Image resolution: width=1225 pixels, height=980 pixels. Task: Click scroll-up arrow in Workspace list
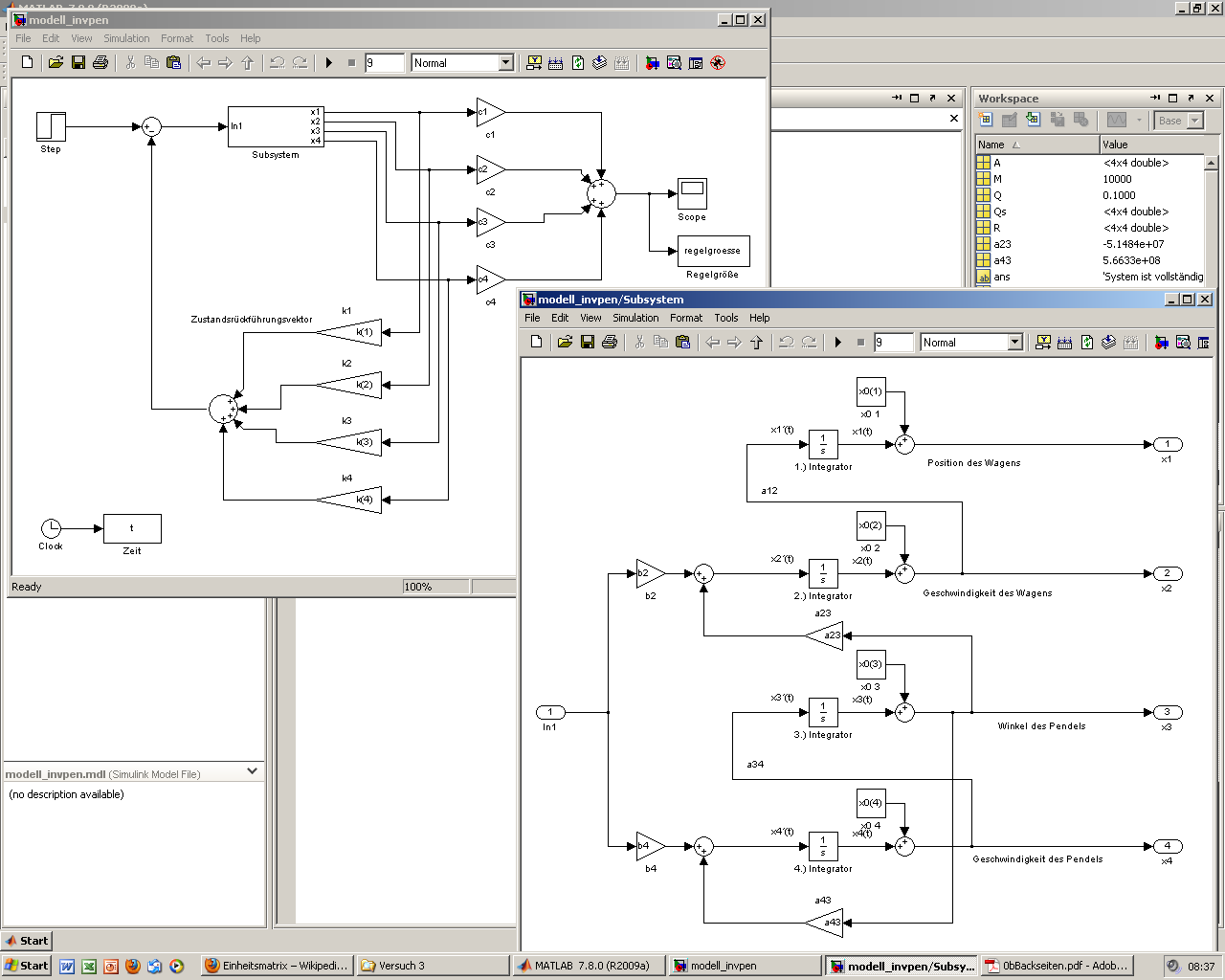point(1213,163)
